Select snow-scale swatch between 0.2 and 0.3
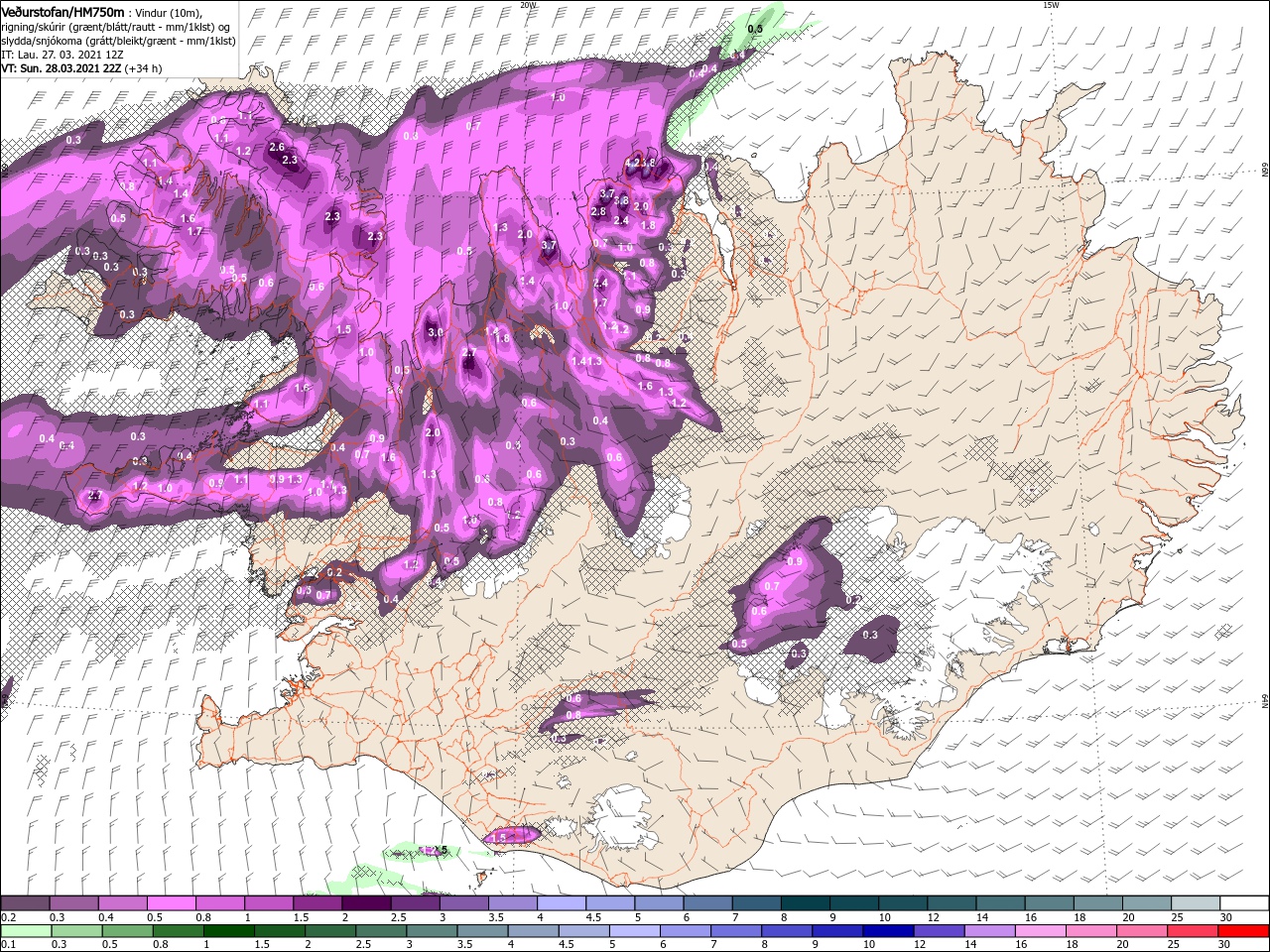1270x952 pixels. point(25,903)
